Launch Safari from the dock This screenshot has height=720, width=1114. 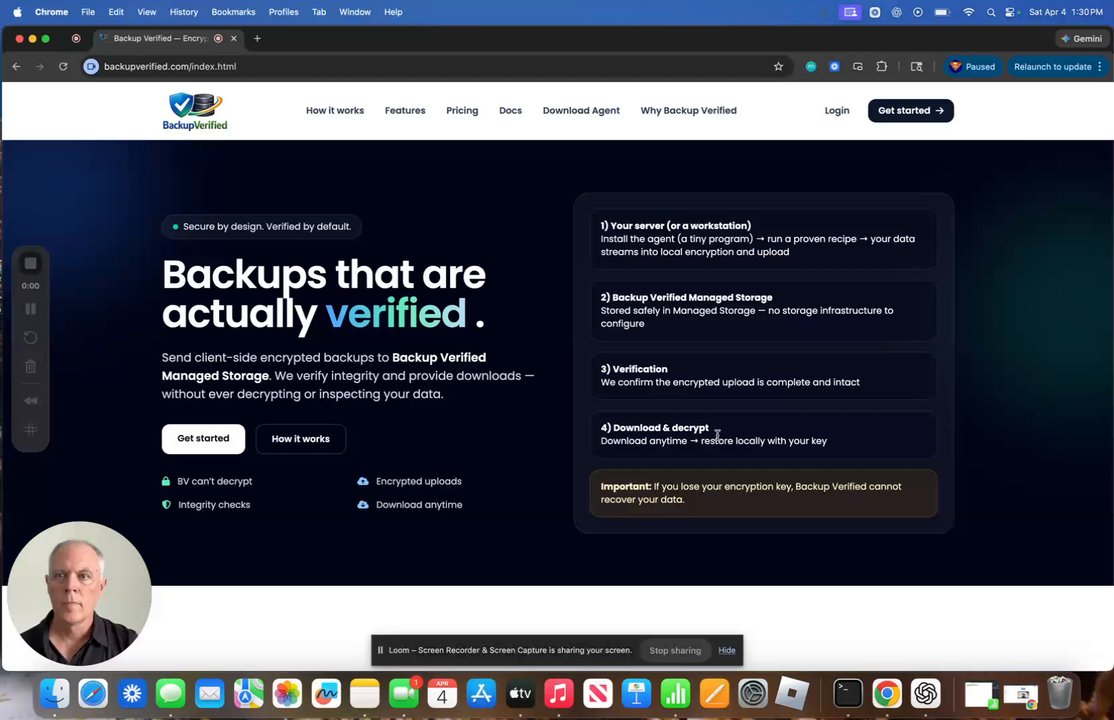tap(93, 693)
